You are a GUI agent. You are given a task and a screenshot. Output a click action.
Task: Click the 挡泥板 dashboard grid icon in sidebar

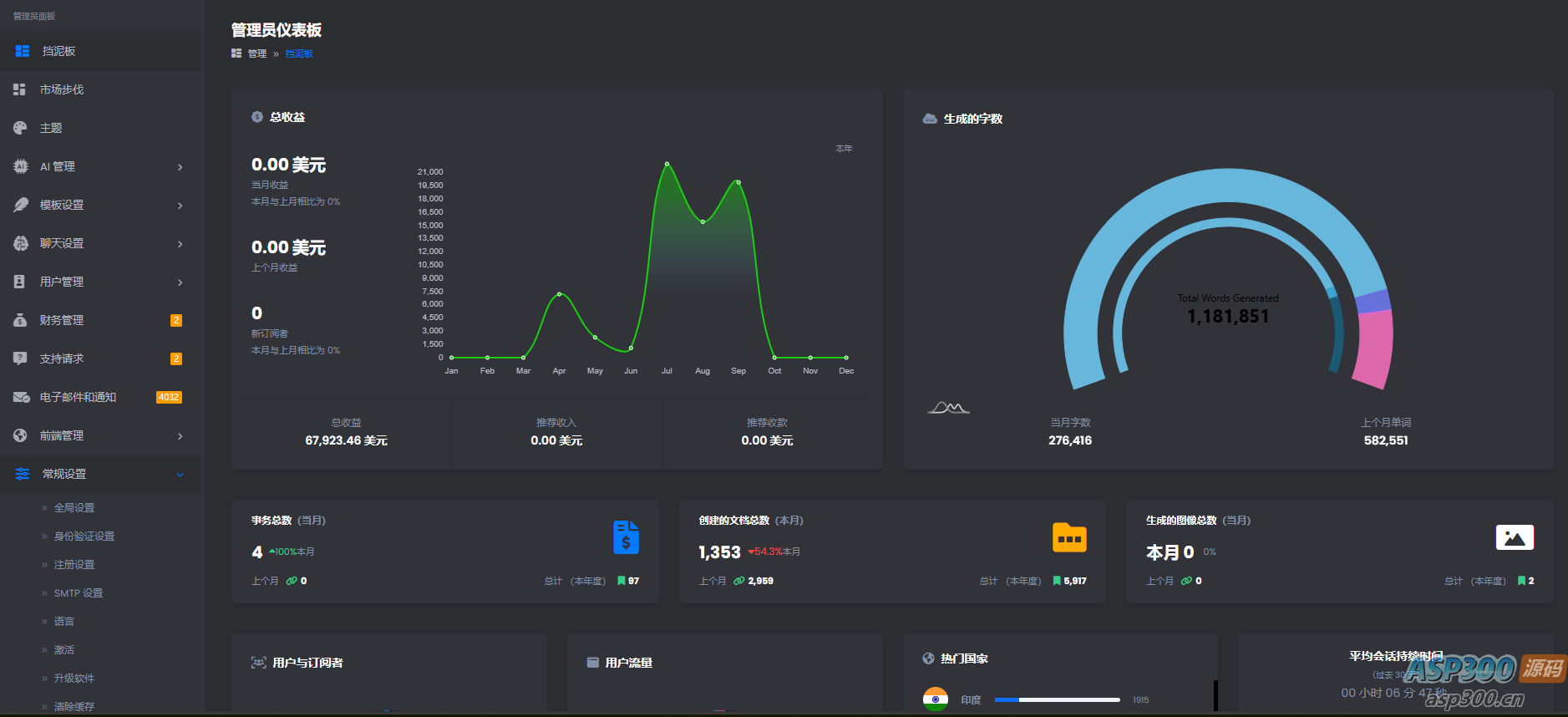(23, 51)
